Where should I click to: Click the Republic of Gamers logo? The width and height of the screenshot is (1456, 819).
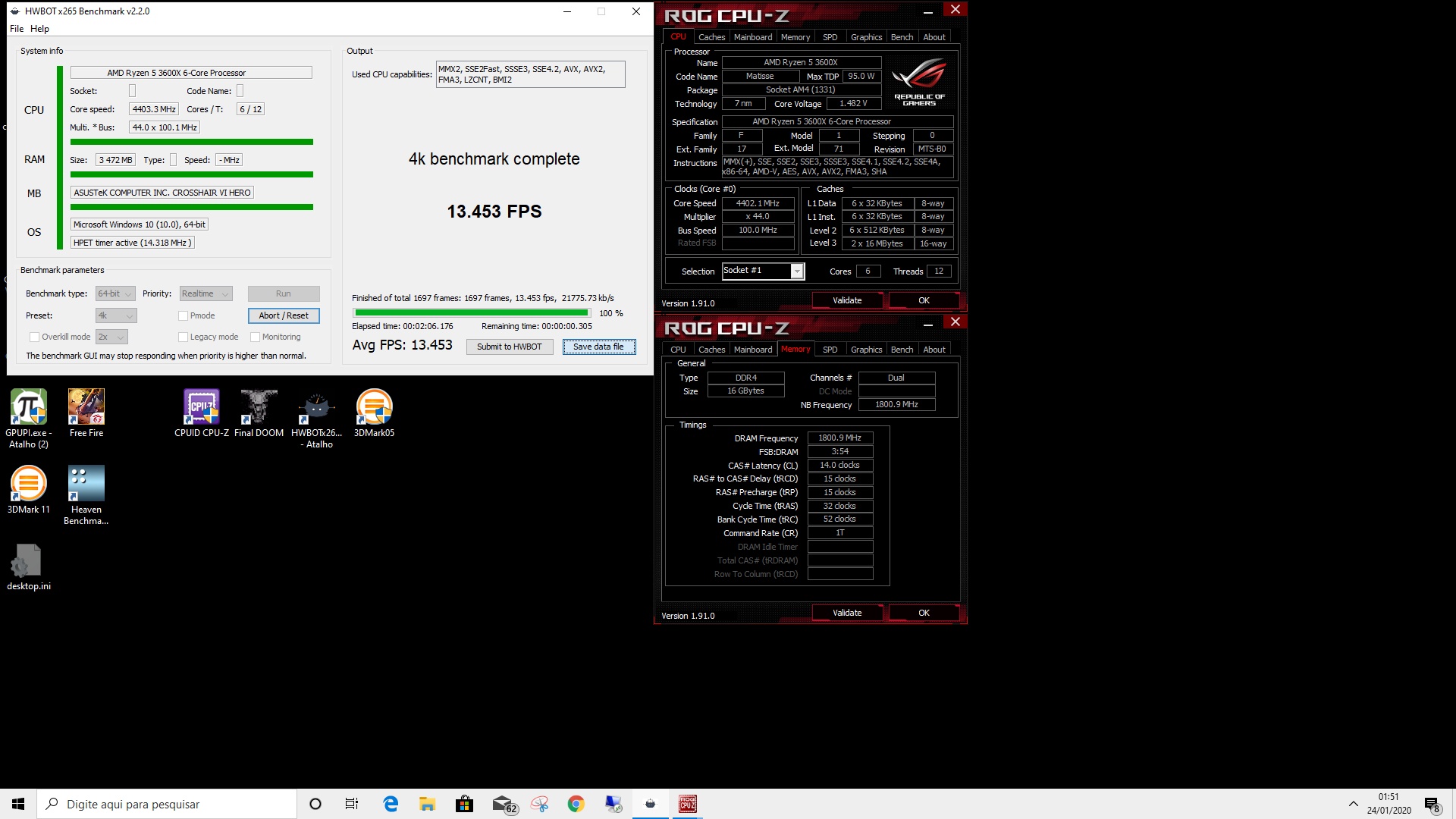[919, 83]
